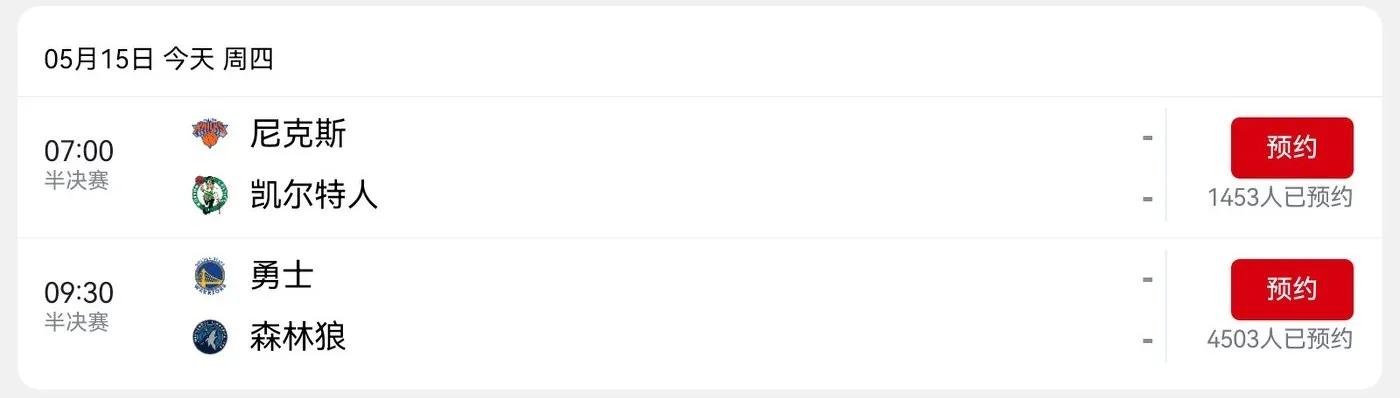Click the 半决赛 label under 09:30
Screen dimensions: 1400x398
[76, 322]
